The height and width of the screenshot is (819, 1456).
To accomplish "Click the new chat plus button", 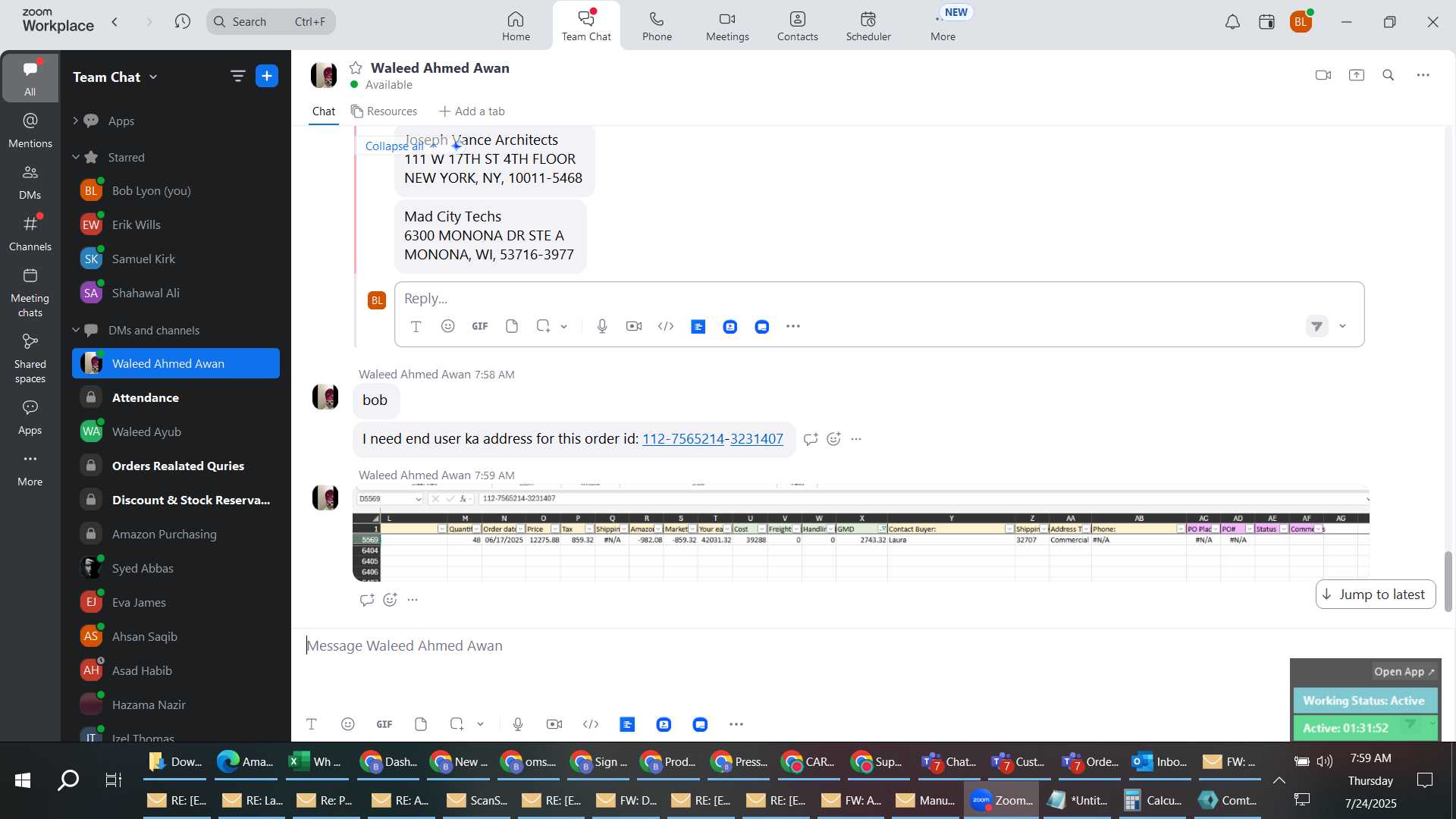I will (267, 76).
